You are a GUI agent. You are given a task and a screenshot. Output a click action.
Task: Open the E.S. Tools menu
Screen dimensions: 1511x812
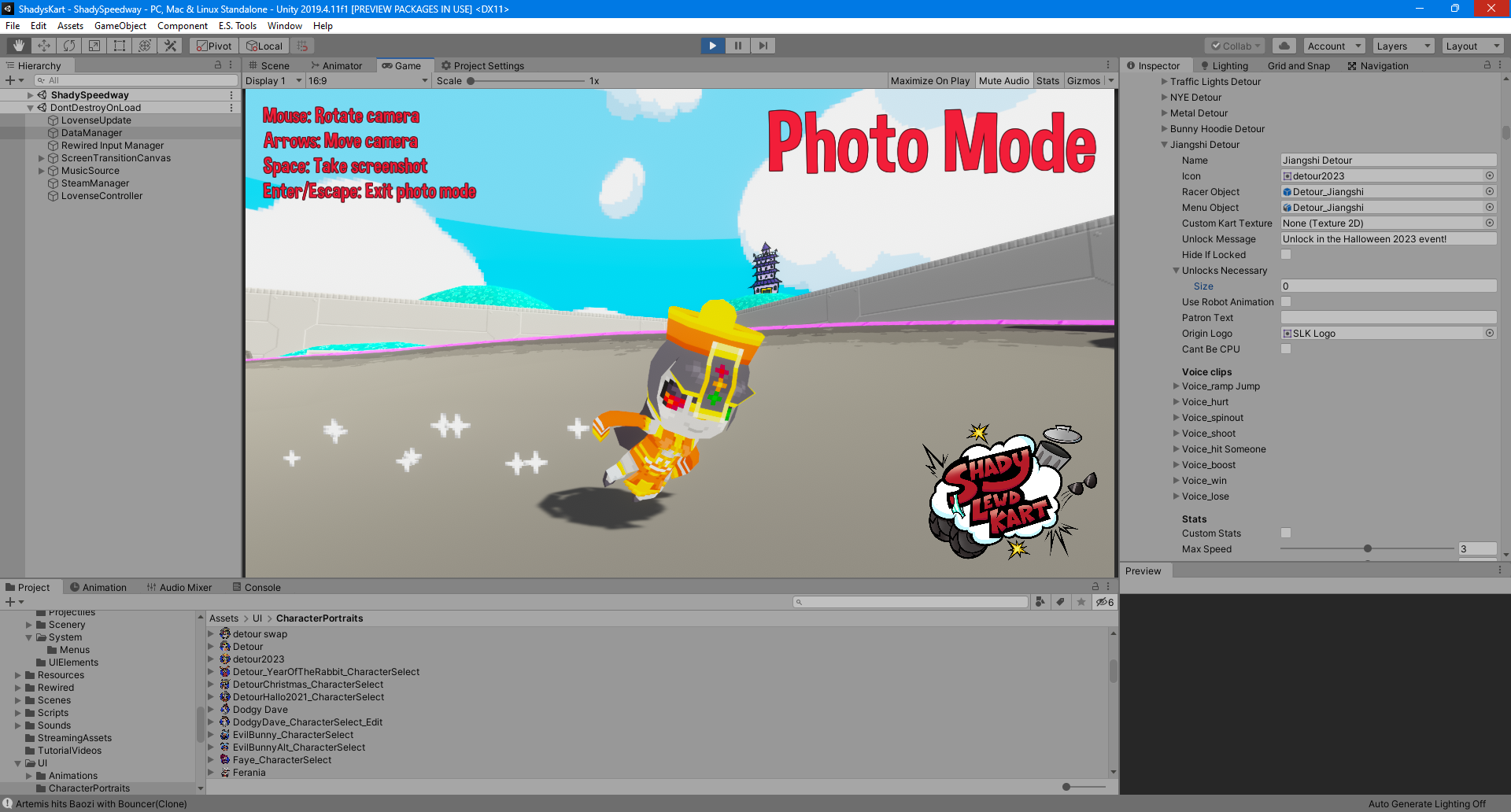point(238,25)
